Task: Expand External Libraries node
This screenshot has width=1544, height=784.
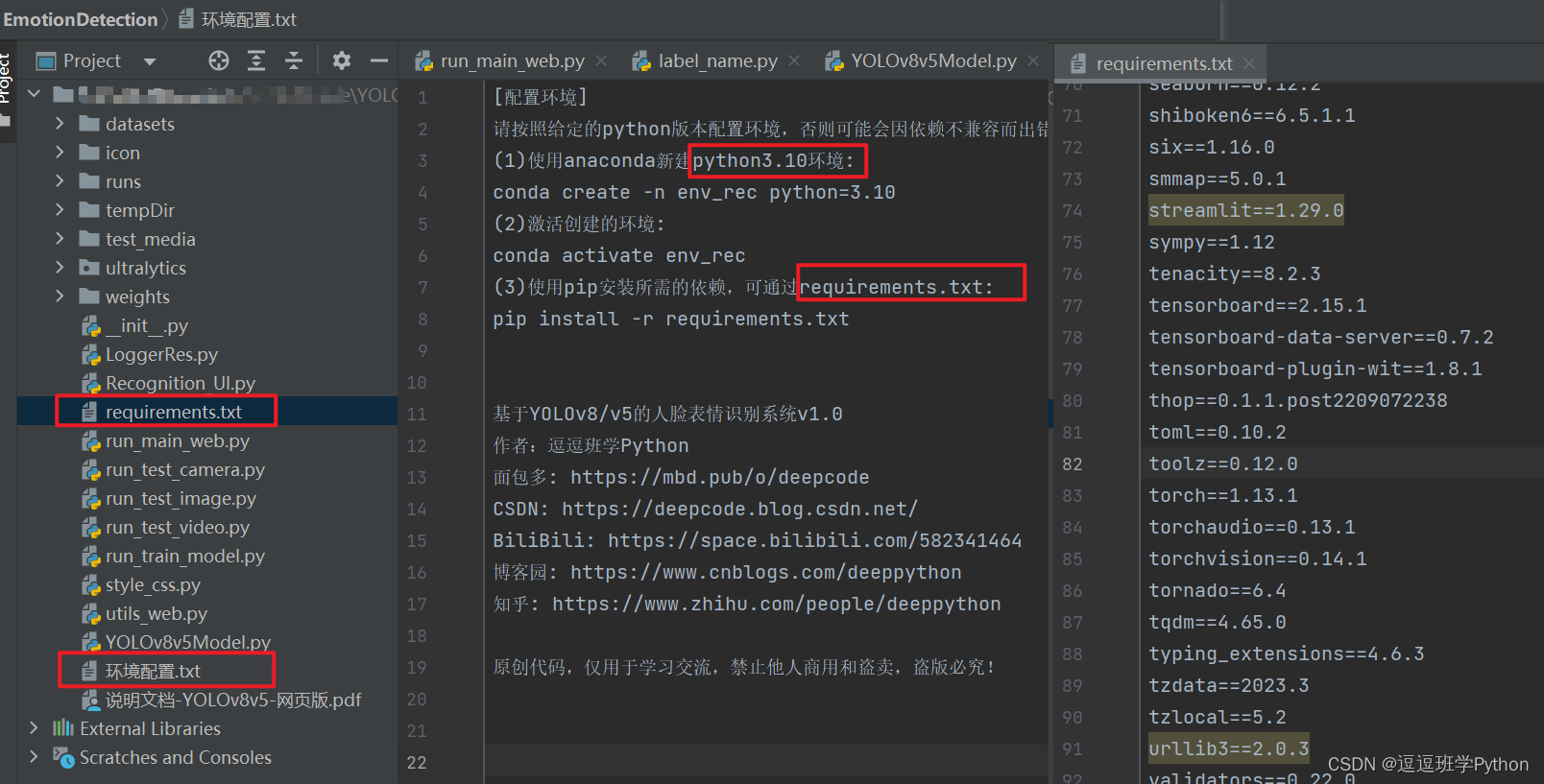Action: point(34,728)
